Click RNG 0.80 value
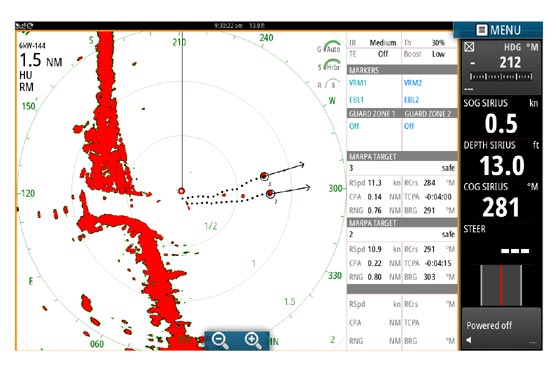 [374, 277]
